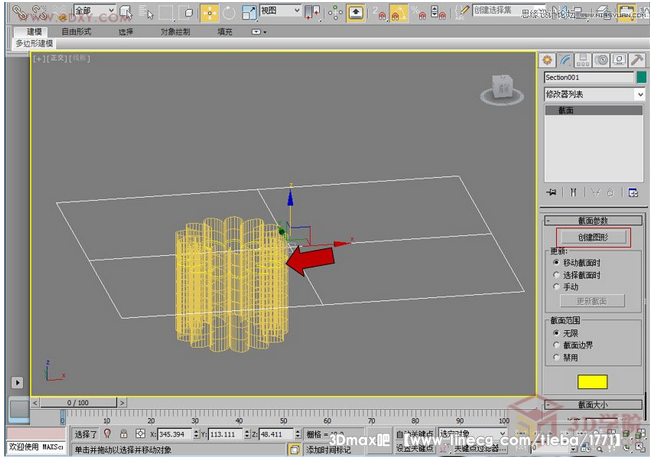The image size is (650, 457).
Task: Click the ViewCube in the viewport
Action: (x=502, y=90)
